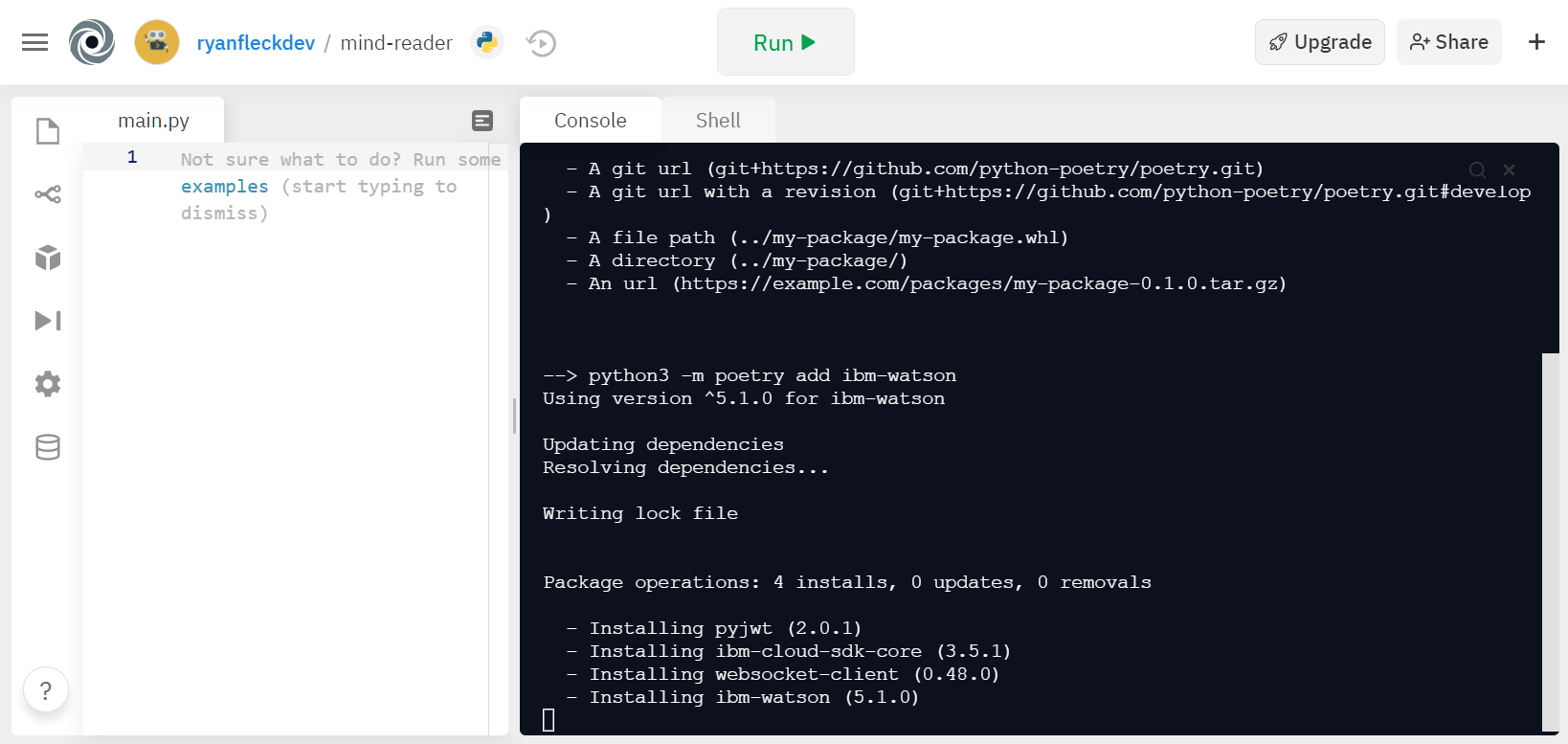Create new repl with plus icon
The width and height of the screenshot is (1568, 744).
1536,42
